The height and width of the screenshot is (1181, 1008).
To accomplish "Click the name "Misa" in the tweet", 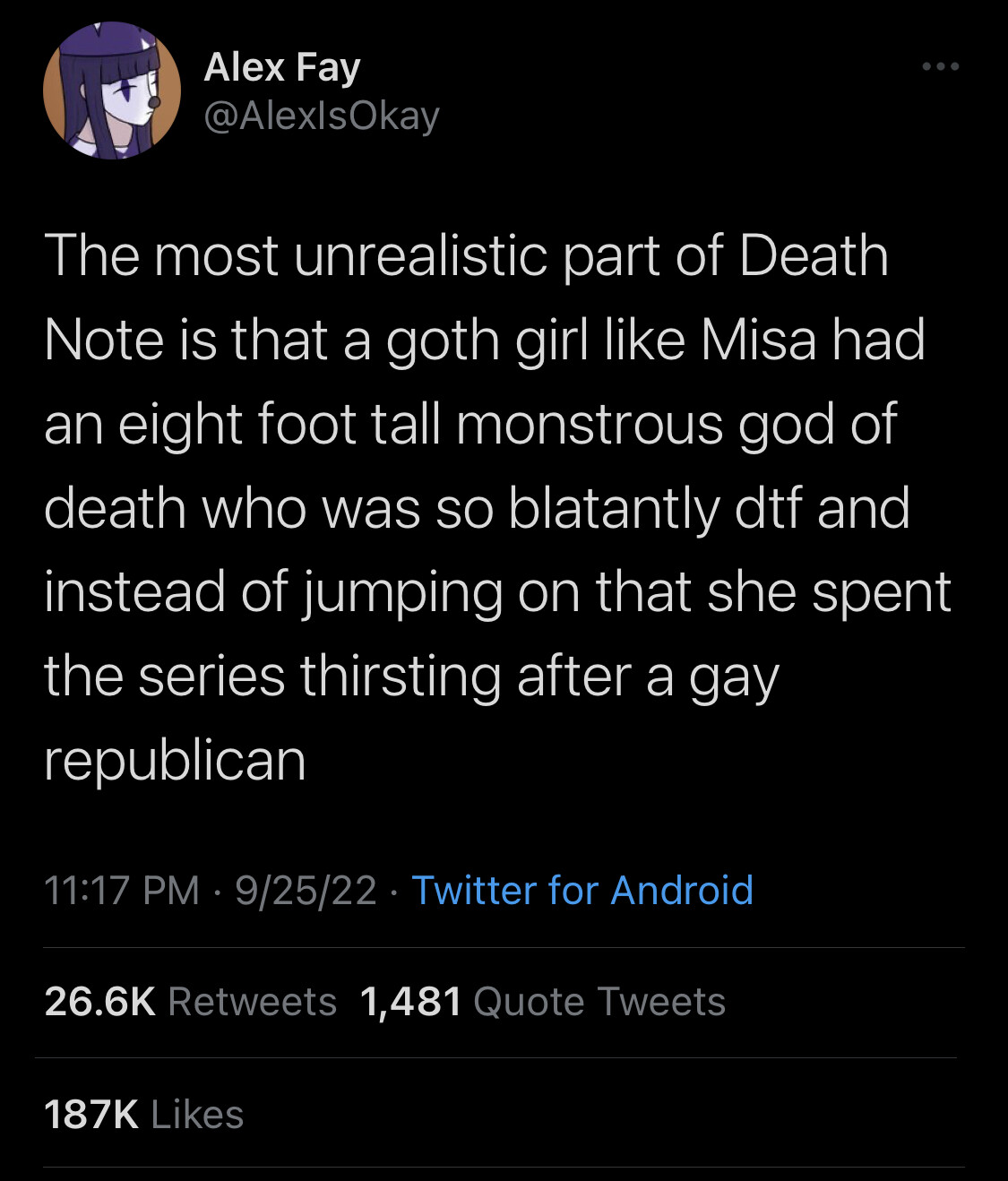I will 759,341.
